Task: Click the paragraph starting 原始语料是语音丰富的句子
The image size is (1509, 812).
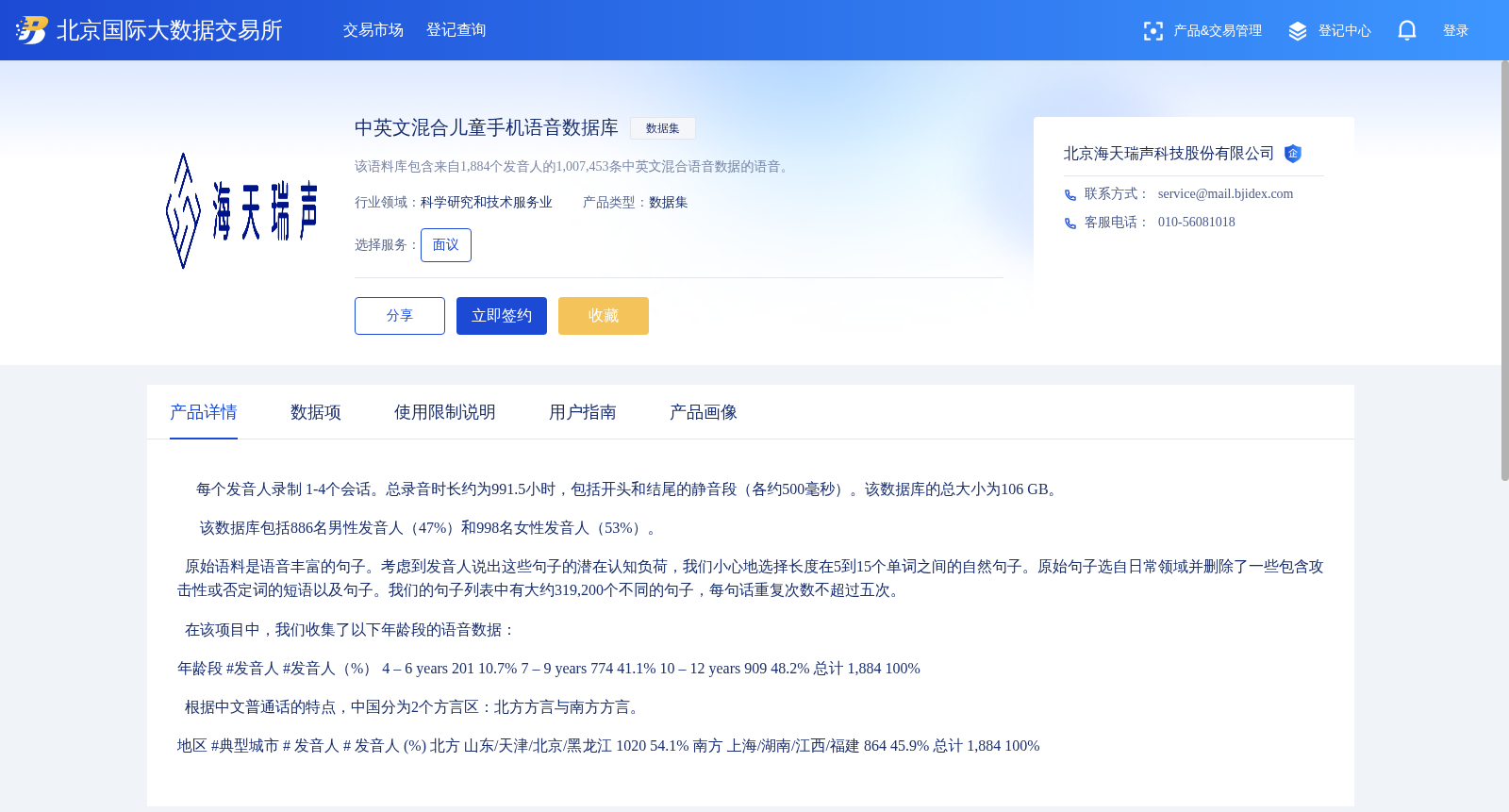Action: click(751, 578)
